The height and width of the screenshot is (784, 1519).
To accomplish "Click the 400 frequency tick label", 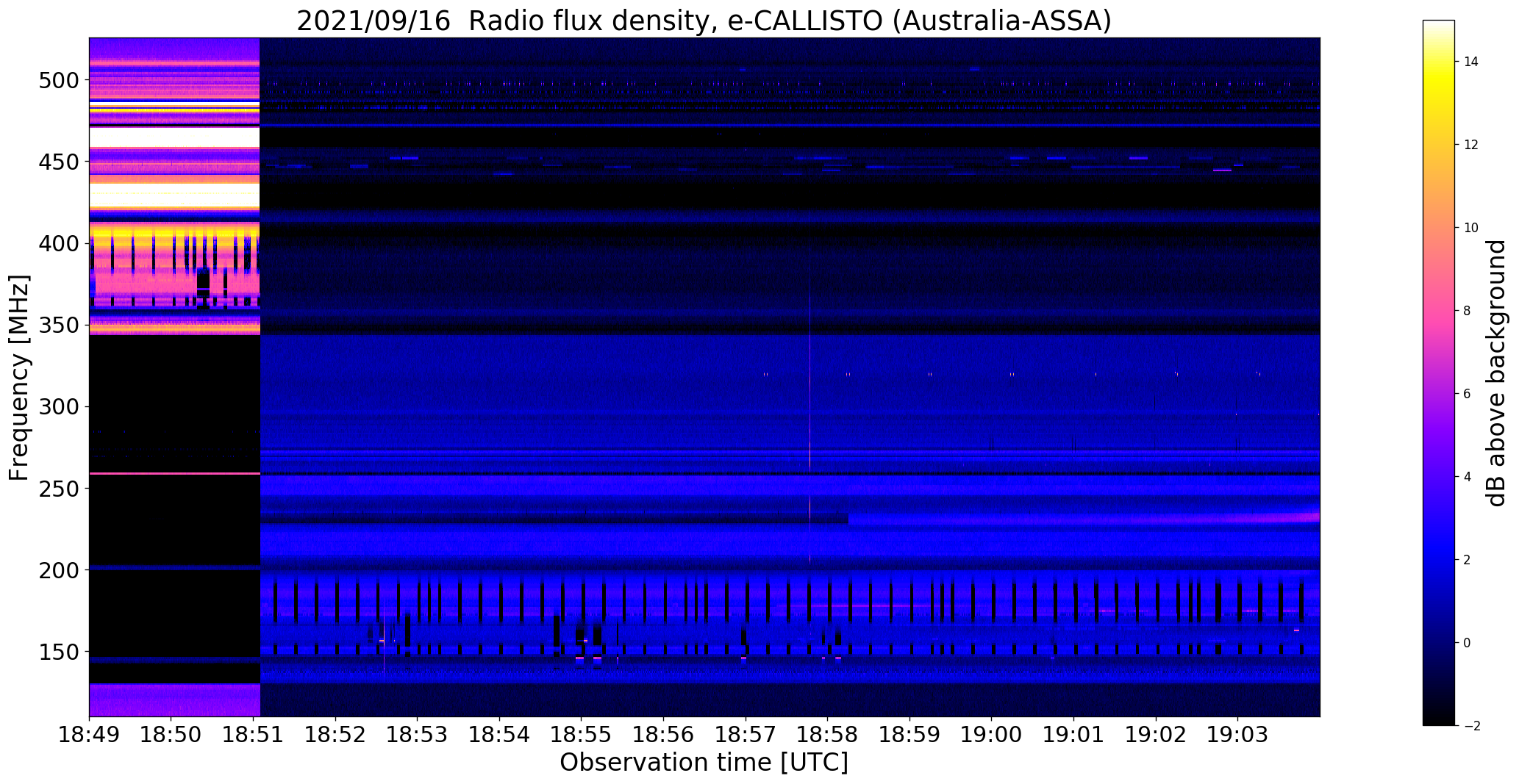I will pyautogui.click(x=58, y=243).
